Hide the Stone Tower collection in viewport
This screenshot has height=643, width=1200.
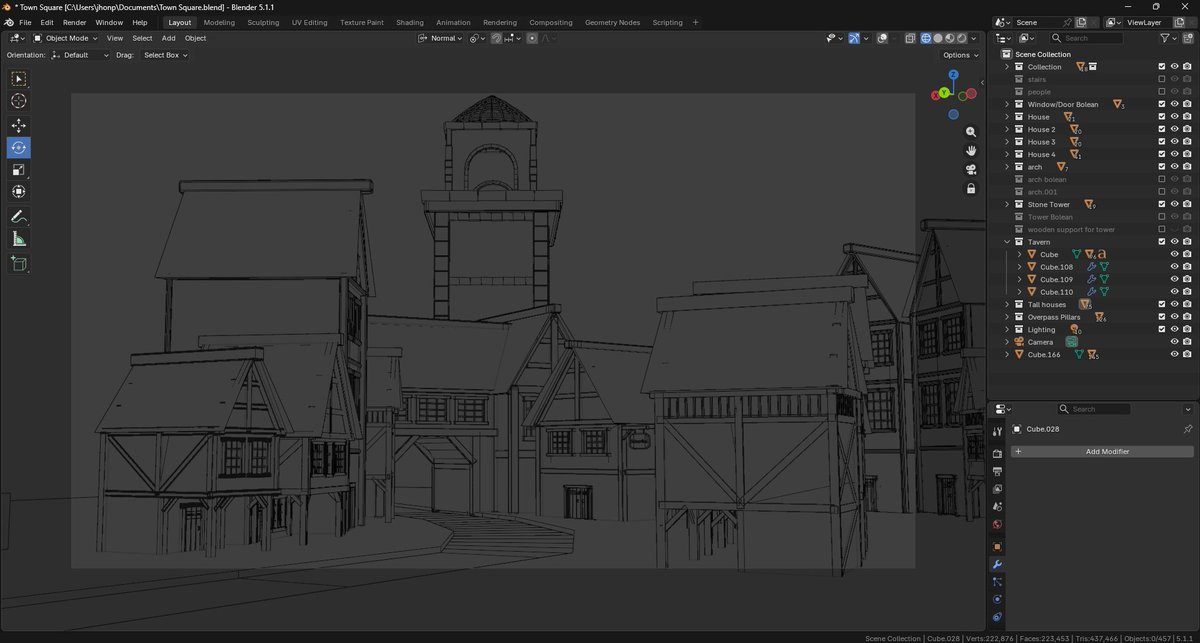point(1173,204)
